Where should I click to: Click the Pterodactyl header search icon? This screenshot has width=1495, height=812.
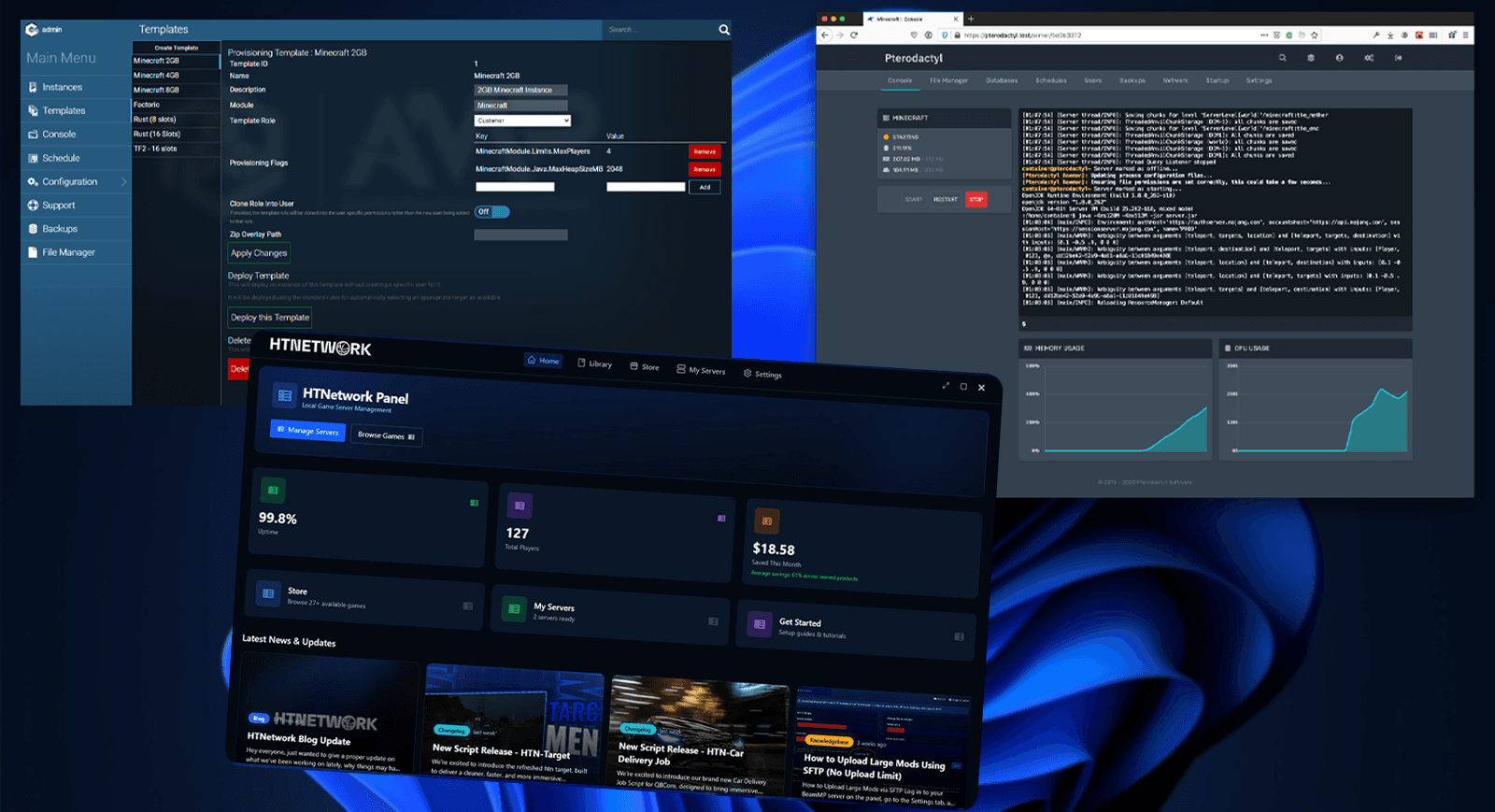(x=1282, y=58)
